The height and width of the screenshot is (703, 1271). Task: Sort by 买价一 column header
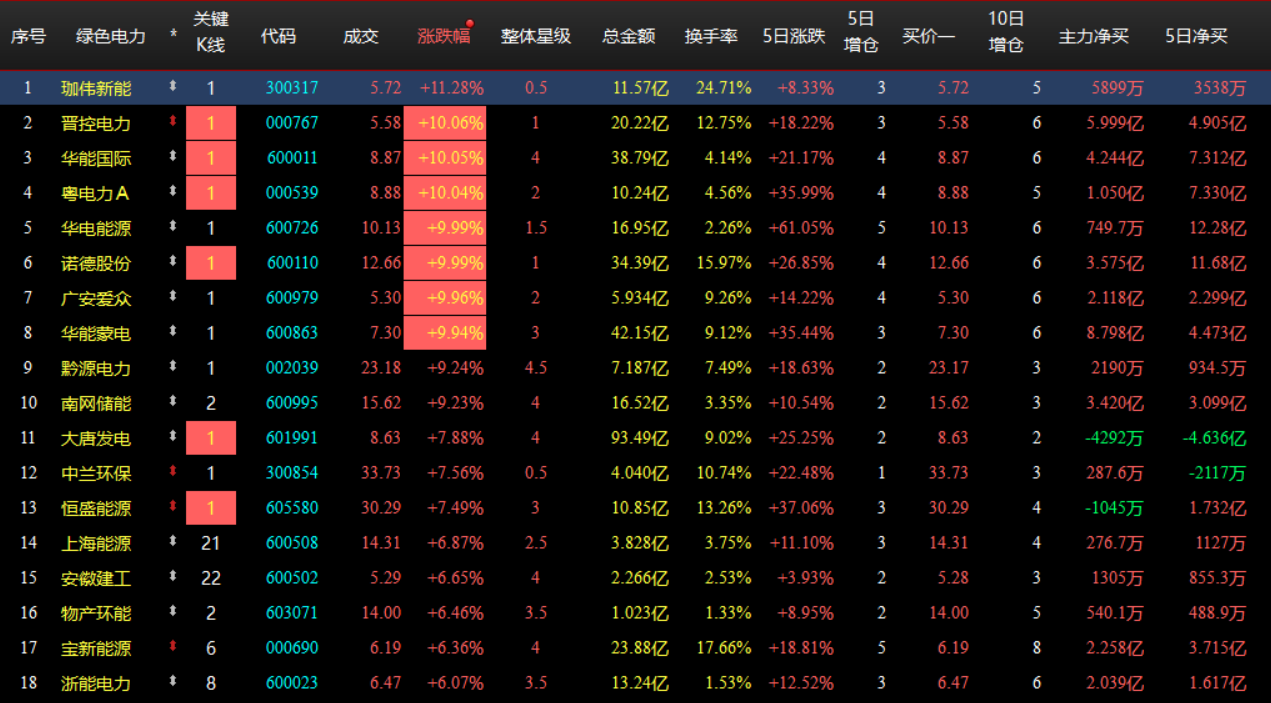pyautogui.click(x=929, y=36)
